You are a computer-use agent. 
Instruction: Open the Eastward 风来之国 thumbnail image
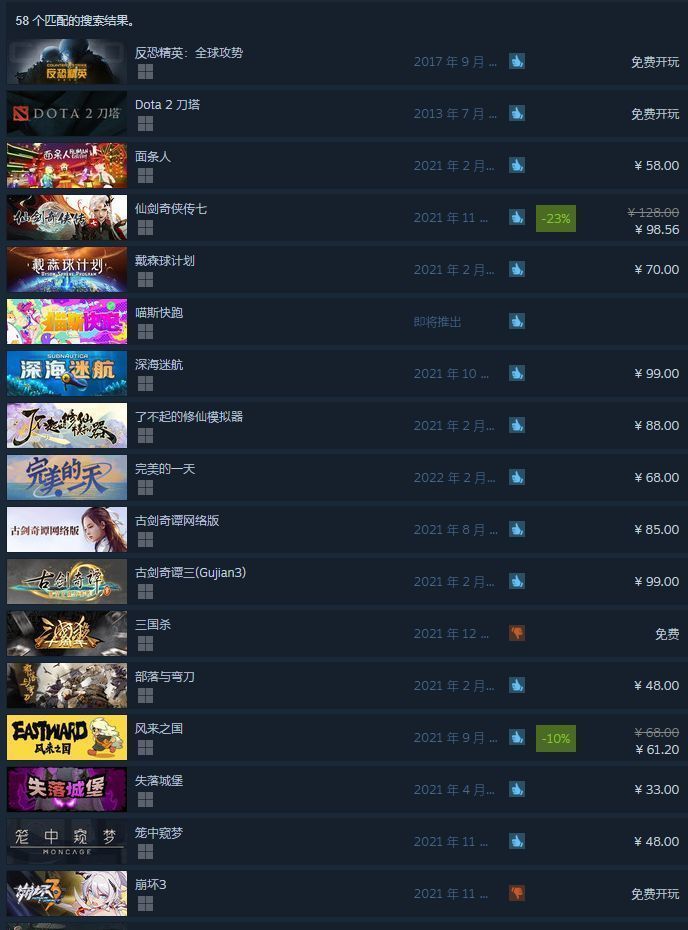click(67, 737)
